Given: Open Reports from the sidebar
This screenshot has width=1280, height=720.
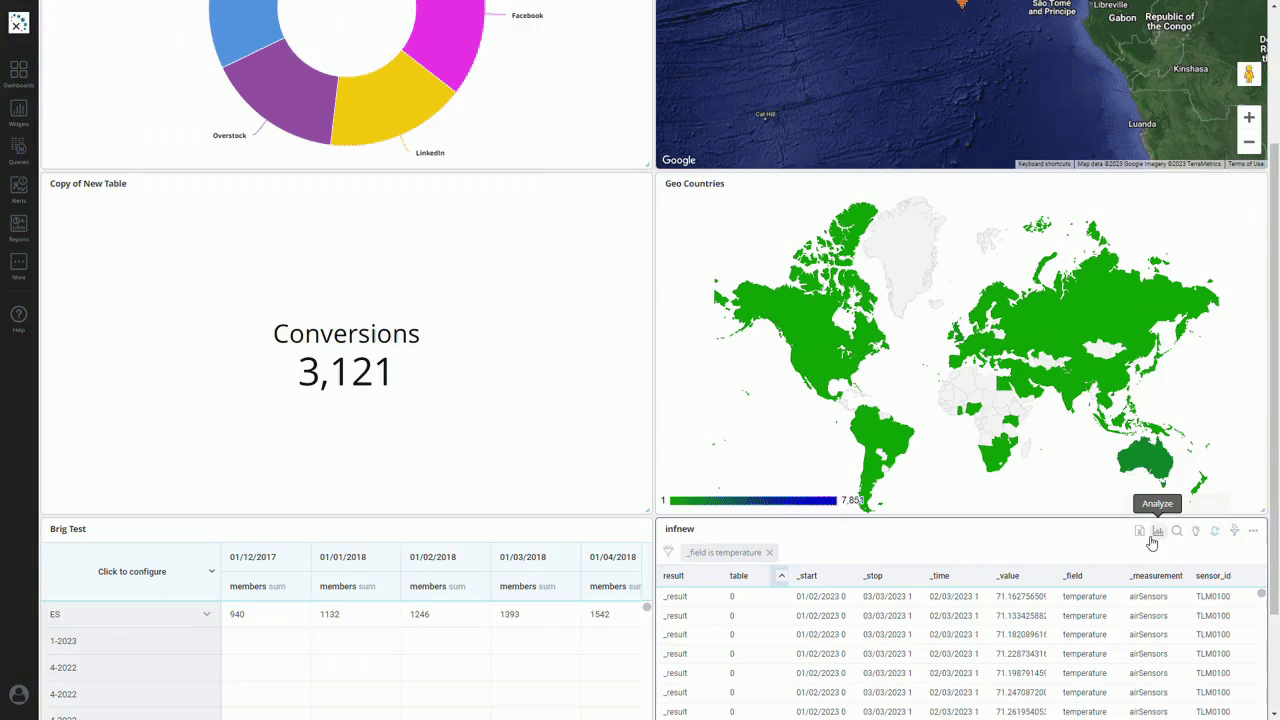Looking at the screenshot, I should [x=18, y=227].
